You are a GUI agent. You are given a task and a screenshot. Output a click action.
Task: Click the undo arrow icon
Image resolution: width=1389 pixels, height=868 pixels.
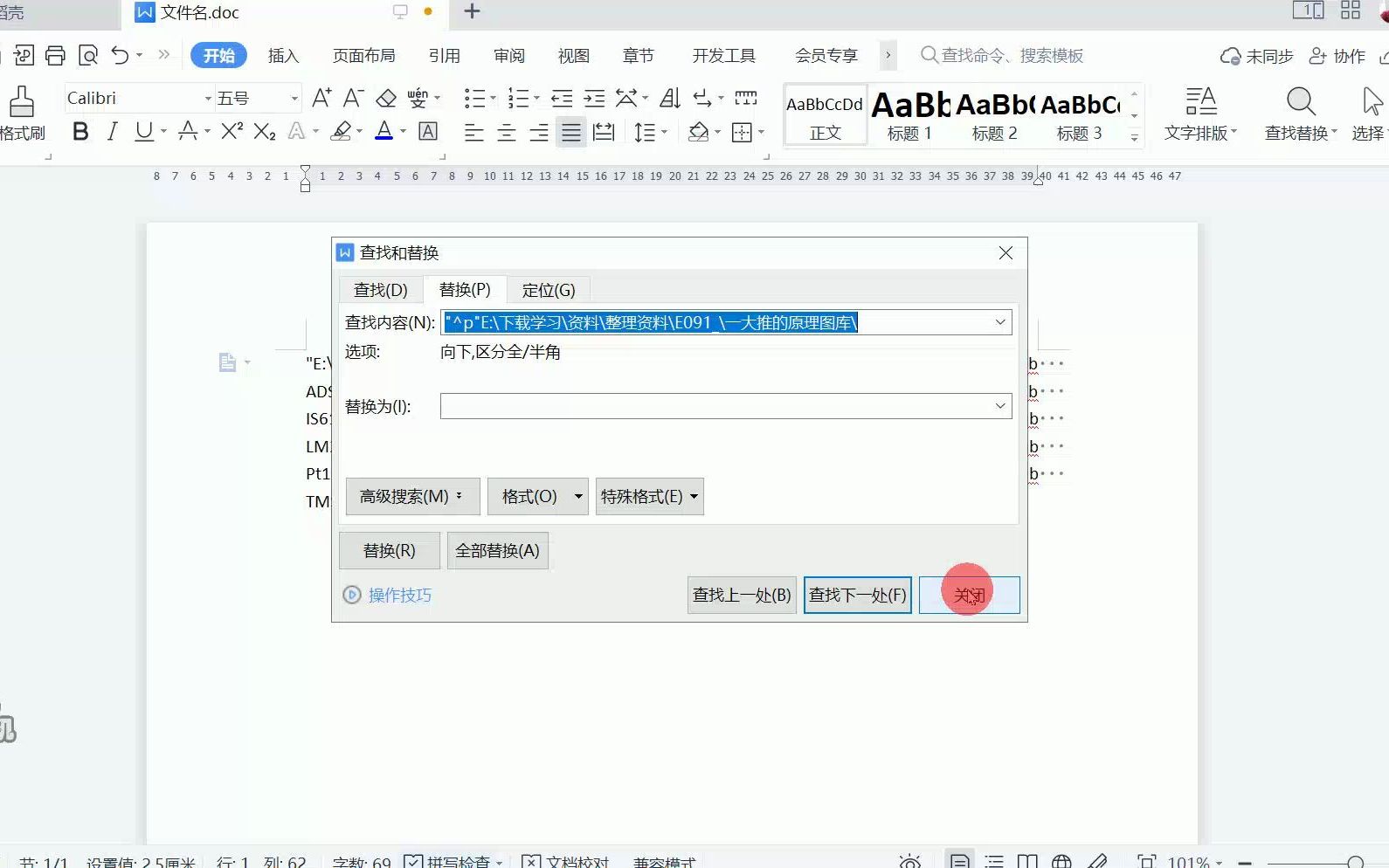pos(121,56)
